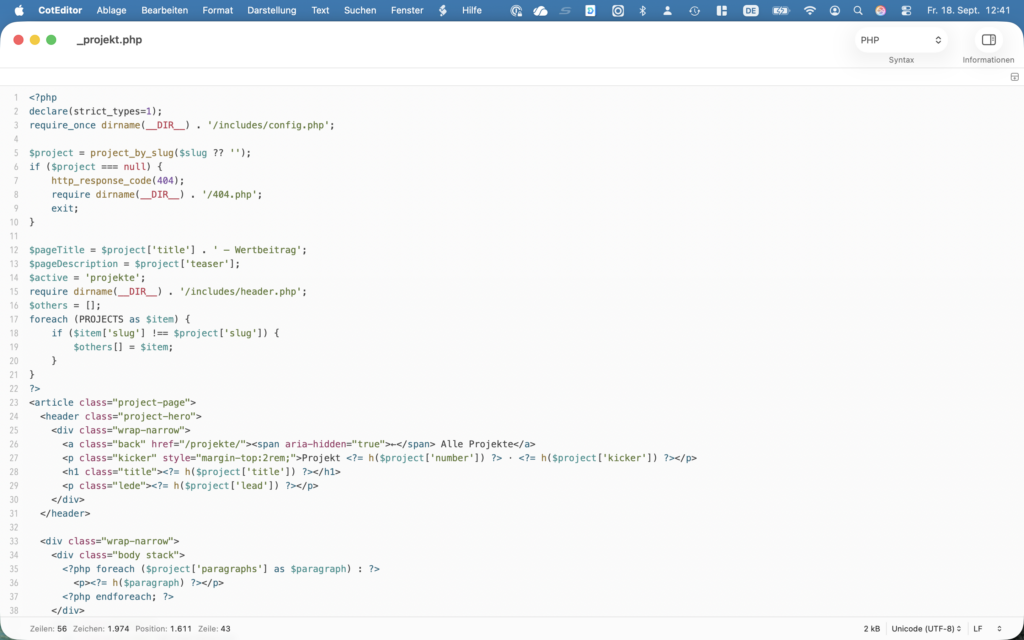Click the greyed-out S menu bar icon
This screenshot has width=1024, height=640.
(x=566, y=10)
